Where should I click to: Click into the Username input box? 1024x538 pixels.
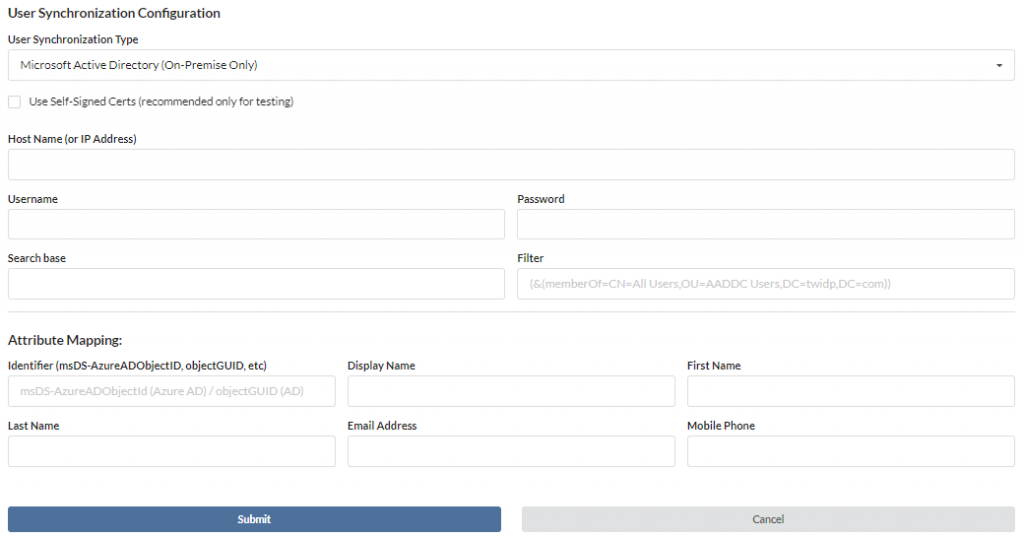click(x=256, y=224)
